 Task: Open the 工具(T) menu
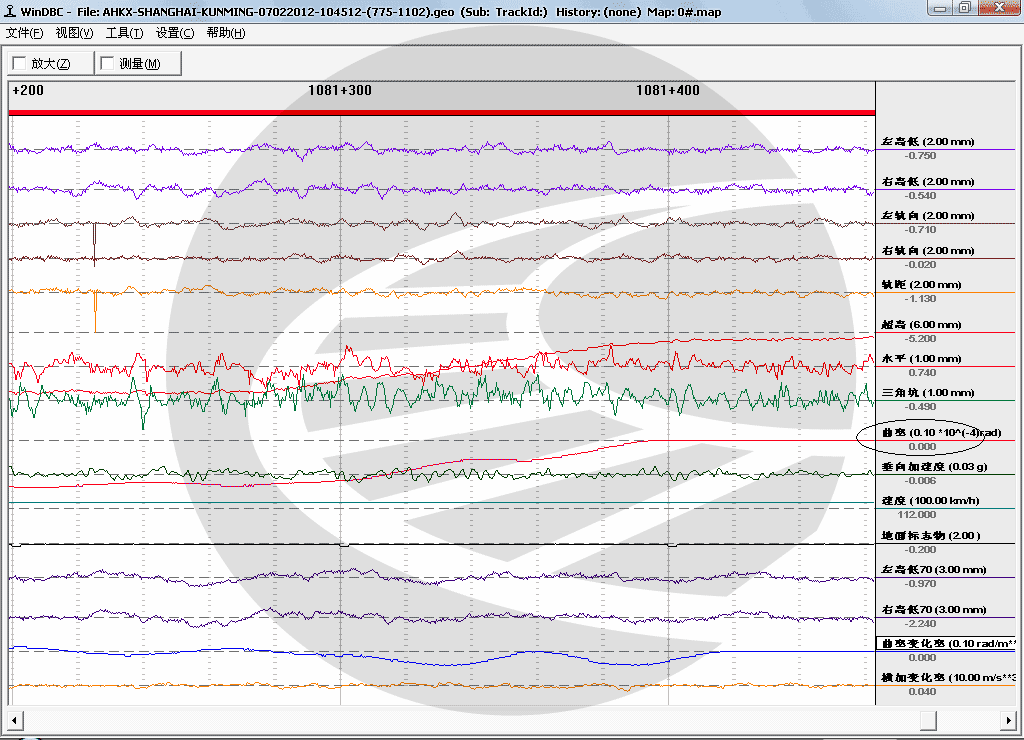[x=124, y=33]
